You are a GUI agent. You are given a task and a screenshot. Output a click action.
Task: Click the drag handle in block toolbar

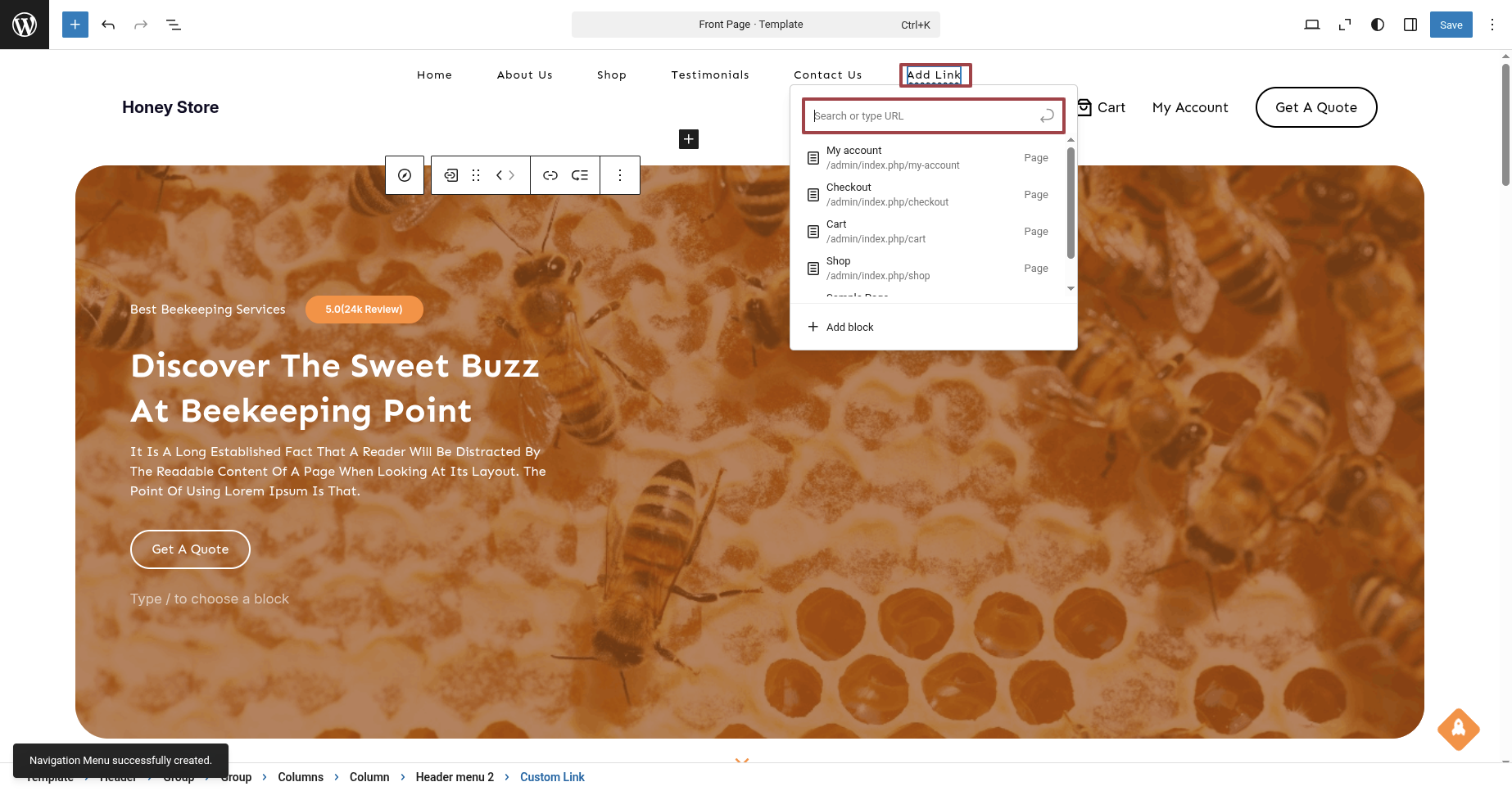coord(476,175)
